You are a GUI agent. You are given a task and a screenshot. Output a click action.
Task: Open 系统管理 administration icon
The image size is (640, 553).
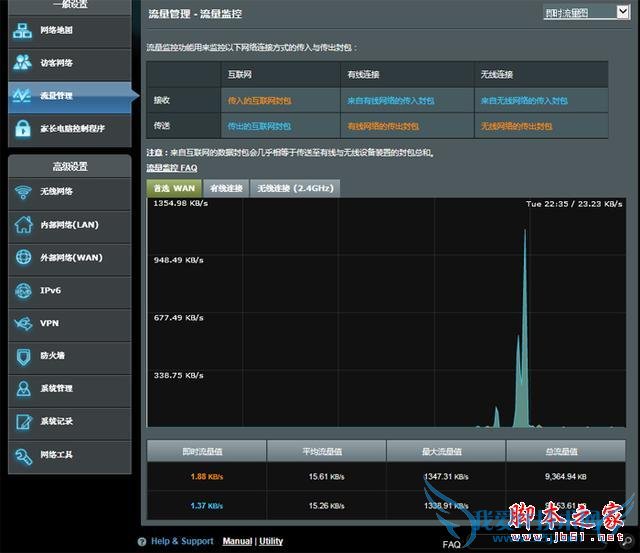(x=23, y=389)
